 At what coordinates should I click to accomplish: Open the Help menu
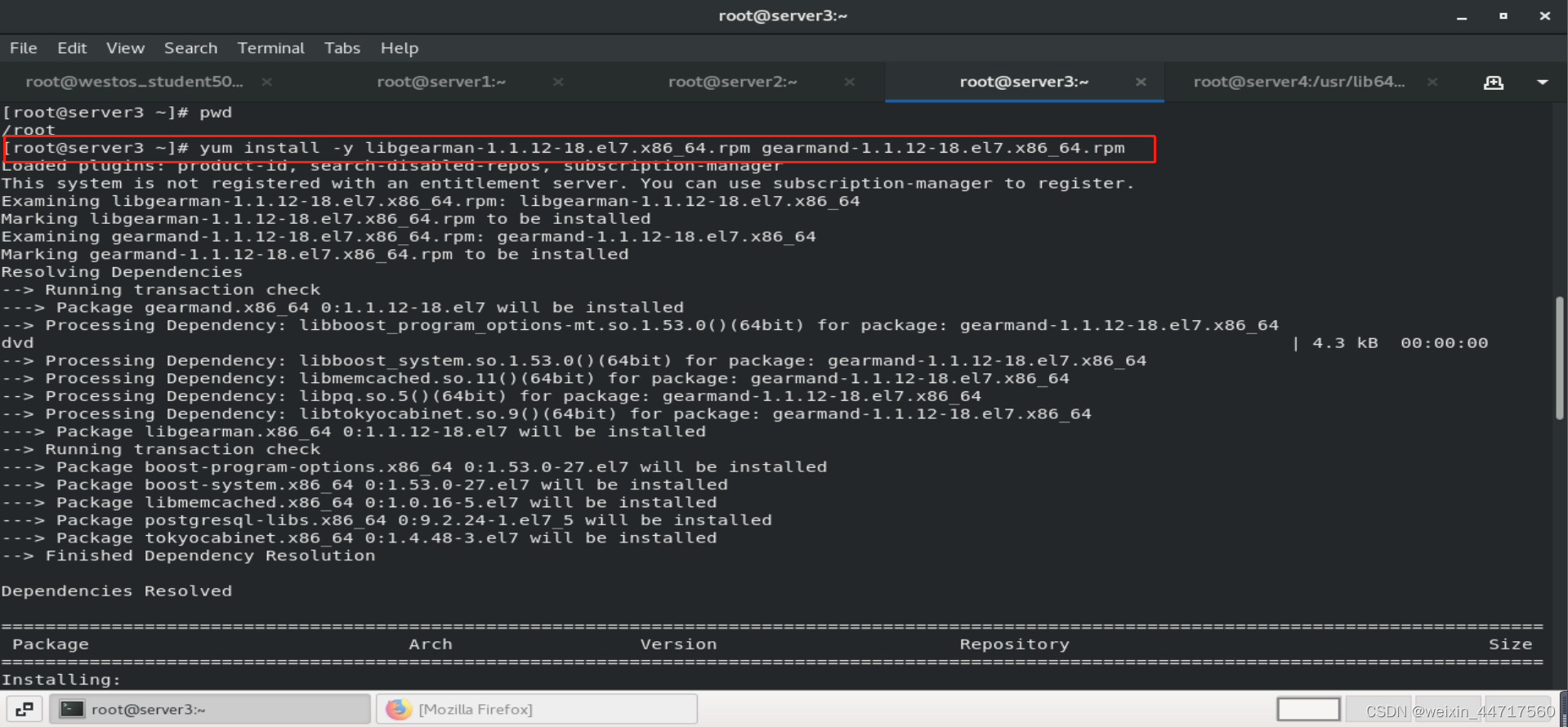pyautogui.click(x=399, y=48)
